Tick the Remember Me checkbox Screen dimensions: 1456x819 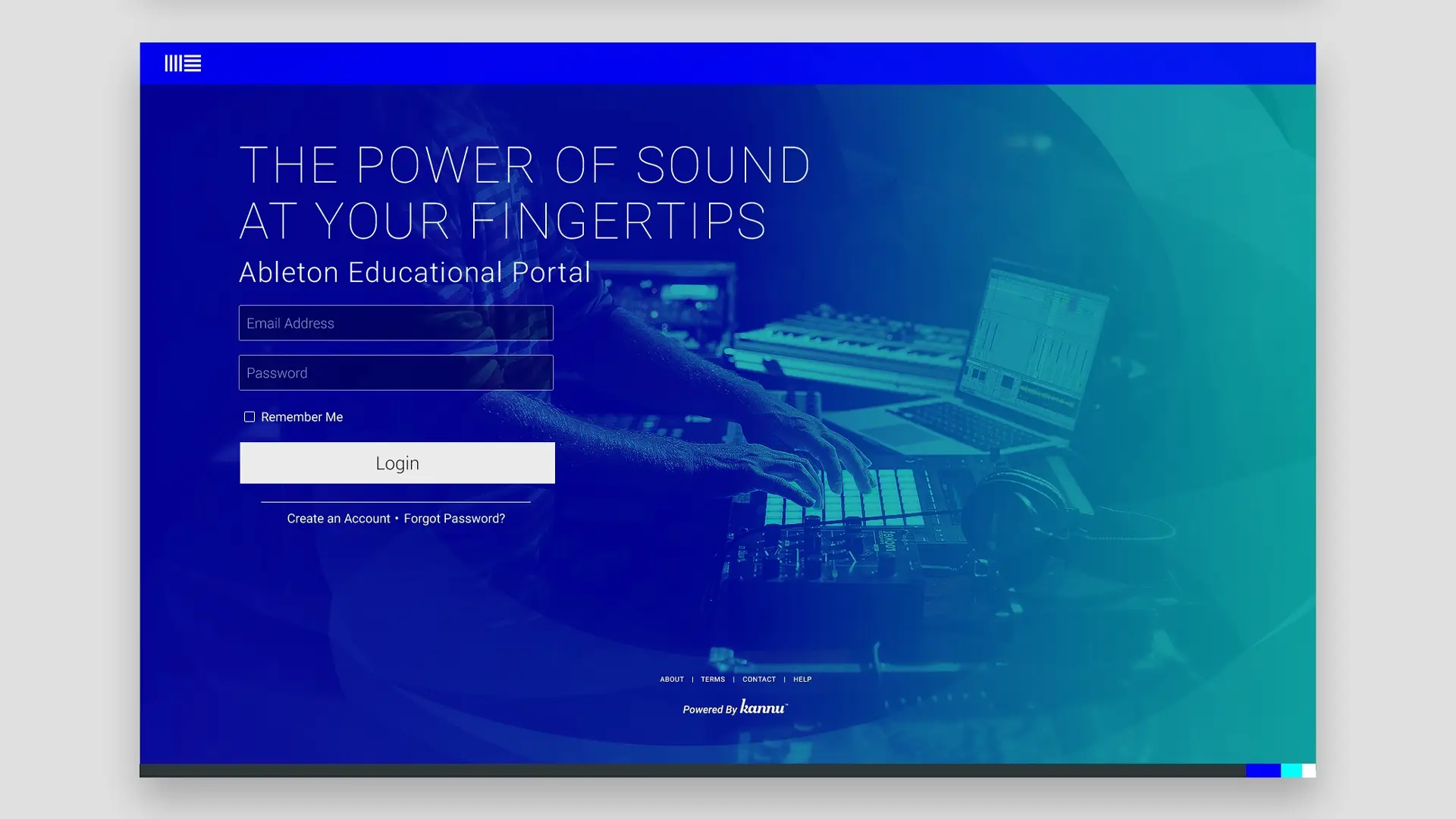pyautogui.click(x=249, y=417)
